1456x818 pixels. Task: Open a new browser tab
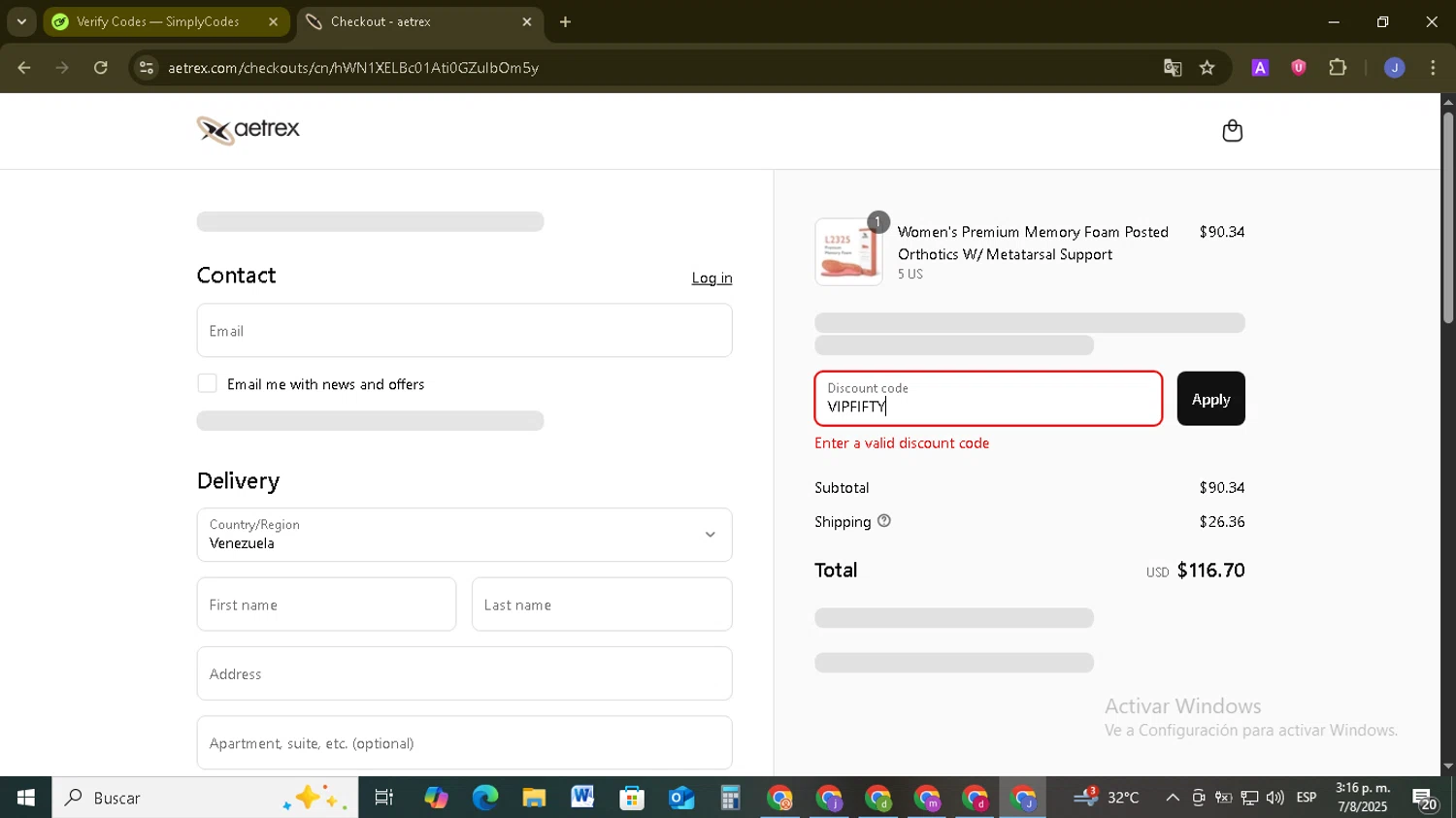pos(565,21)
